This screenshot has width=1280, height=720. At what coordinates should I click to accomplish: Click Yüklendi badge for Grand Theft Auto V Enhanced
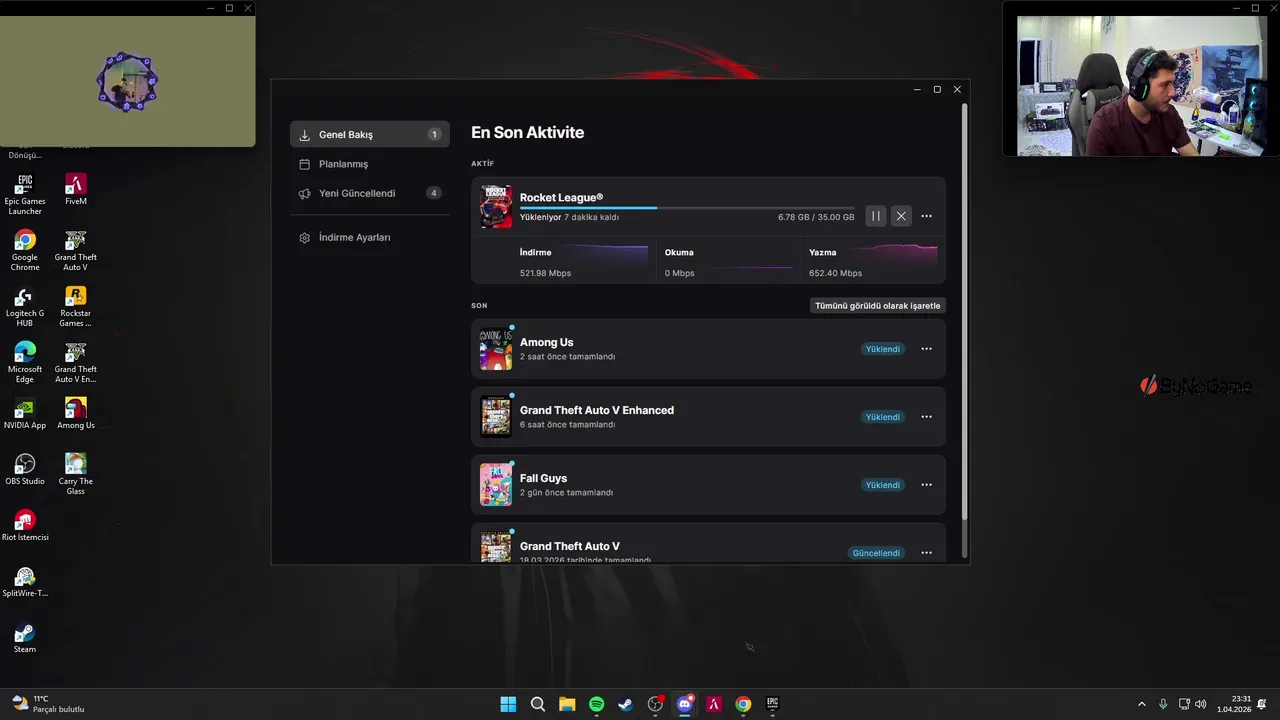coord(883,417)
